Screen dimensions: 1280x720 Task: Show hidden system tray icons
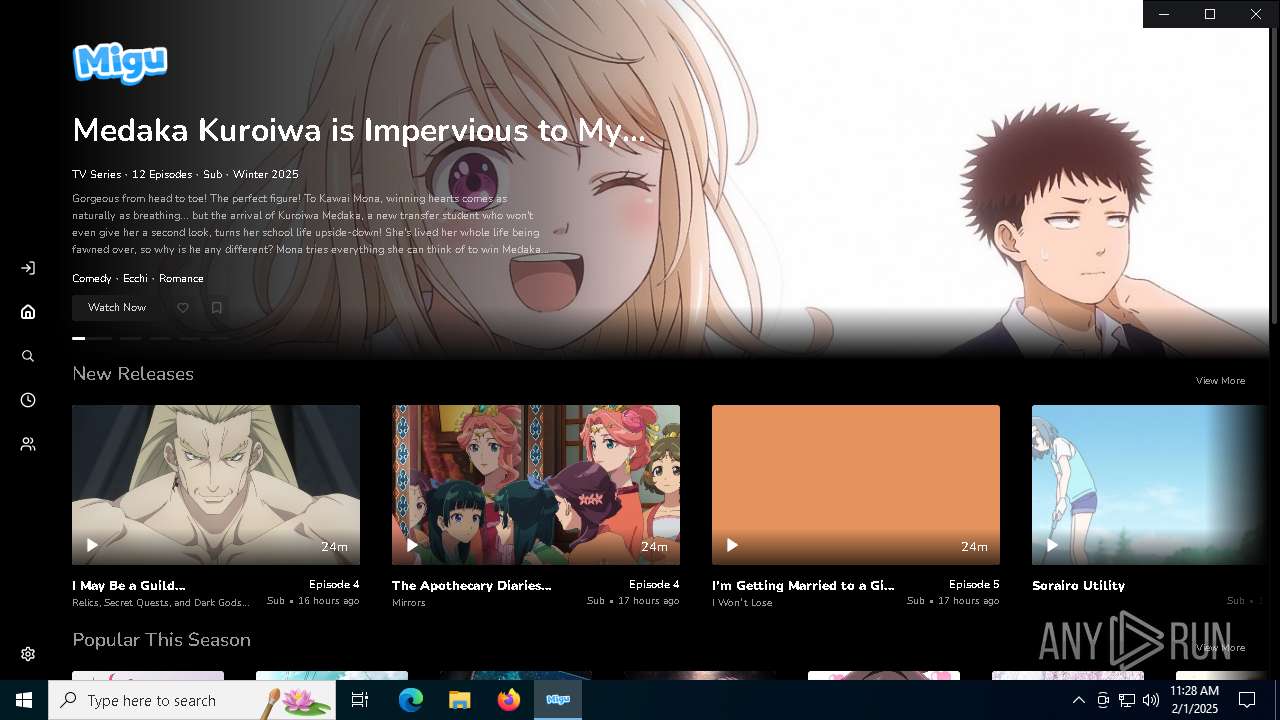(x=1078, y=700)
